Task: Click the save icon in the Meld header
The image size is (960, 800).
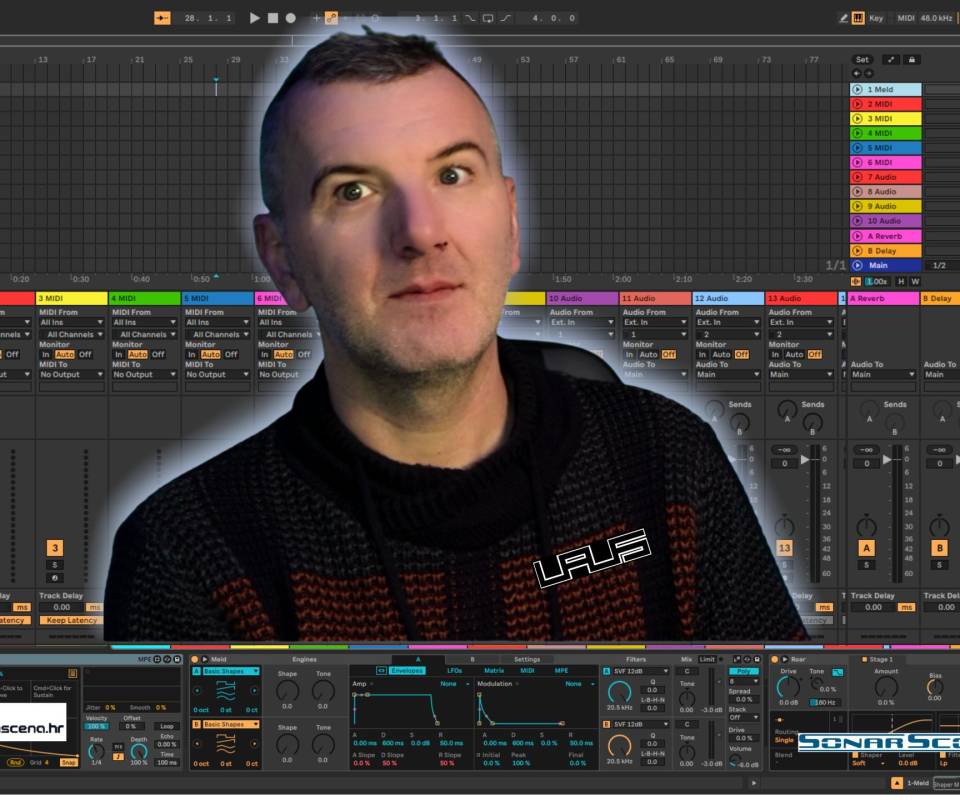Action: [757, 659]
